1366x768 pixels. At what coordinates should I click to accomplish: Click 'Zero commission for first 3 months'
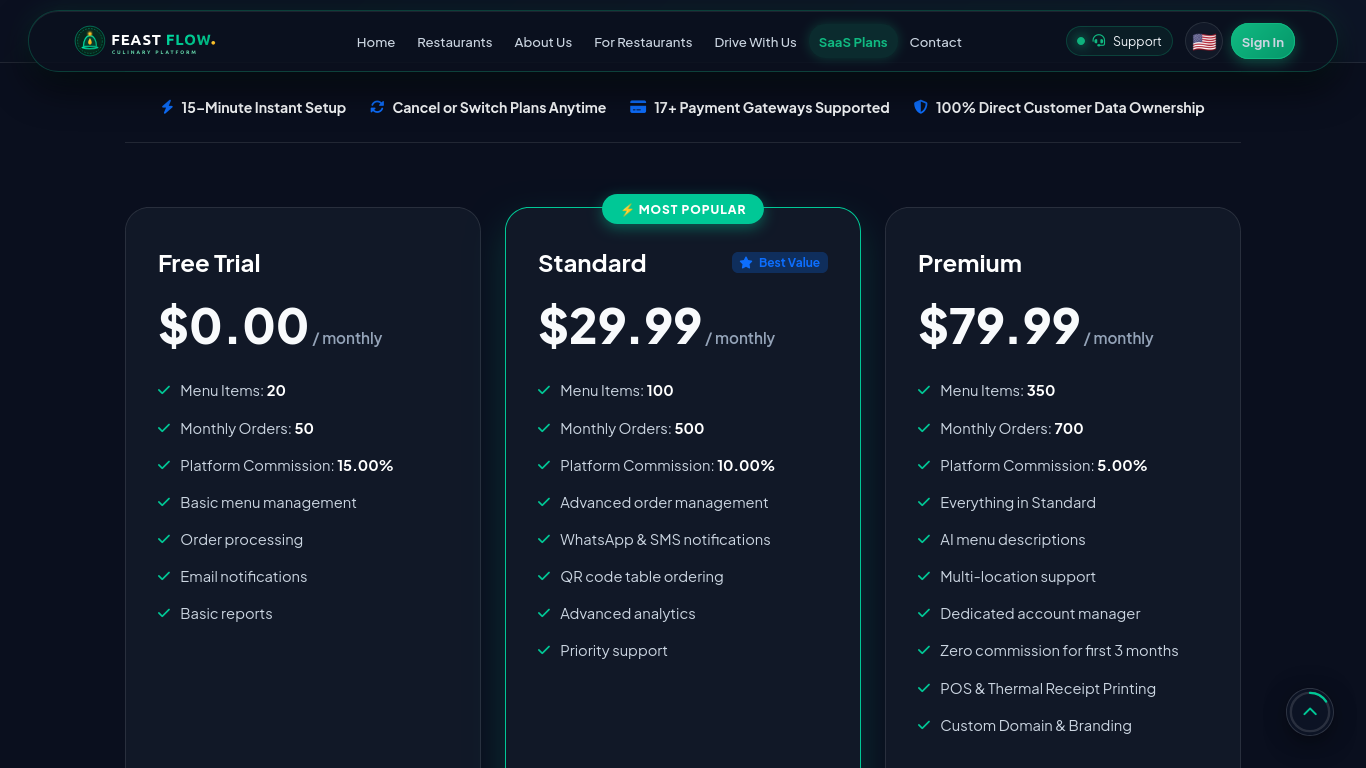(1059, 650)
